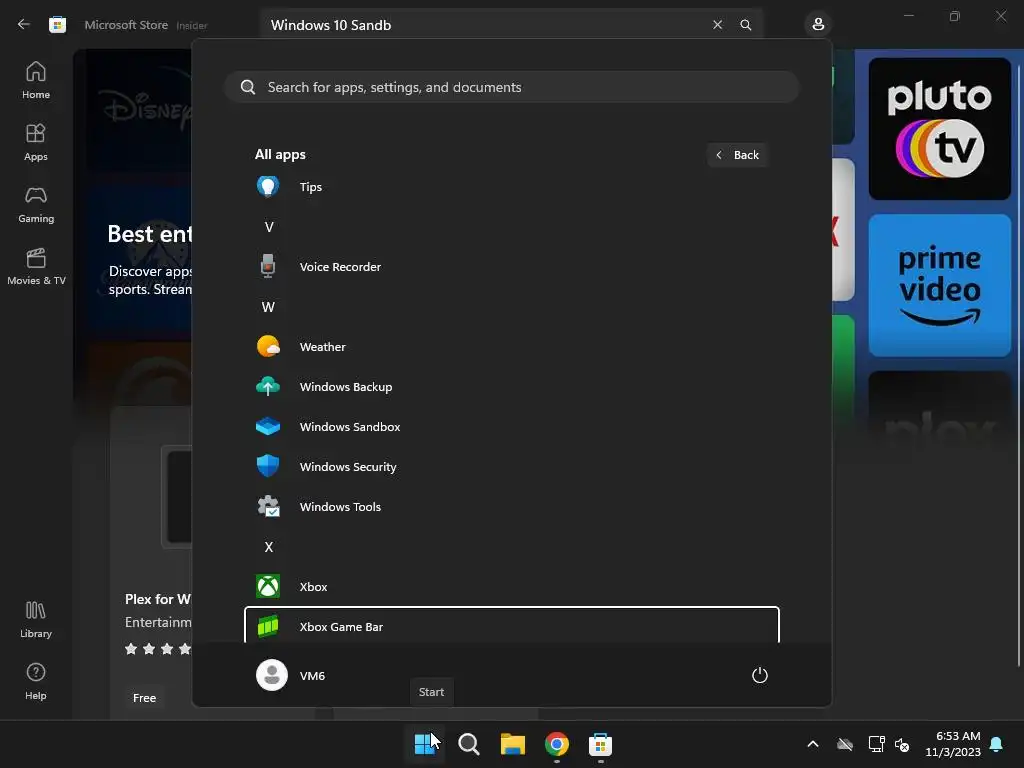Show hidden tray icons chevron

pyautogui.click(x=813, y=744)
